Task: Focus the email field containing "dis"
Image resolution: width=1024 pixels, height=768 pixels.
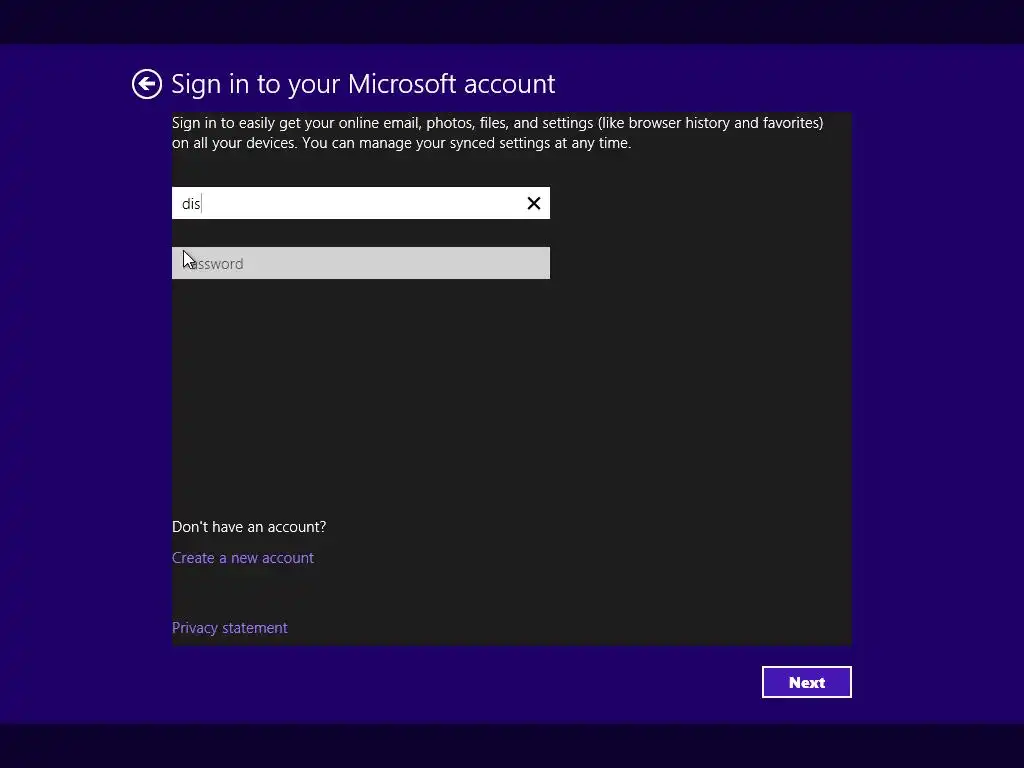Action: 360,204
